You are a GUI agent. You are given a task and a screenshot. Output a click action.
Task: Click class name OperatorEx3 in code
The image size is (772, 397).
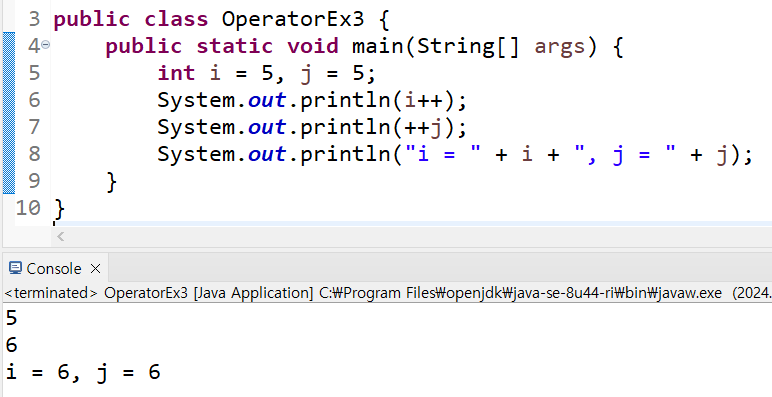[293, 19]
